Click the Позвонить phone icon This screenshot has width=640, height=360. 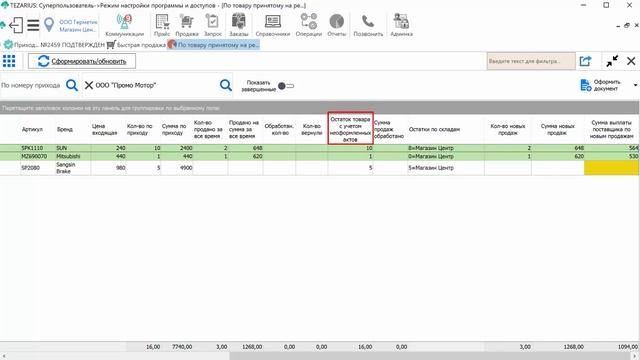368,25
